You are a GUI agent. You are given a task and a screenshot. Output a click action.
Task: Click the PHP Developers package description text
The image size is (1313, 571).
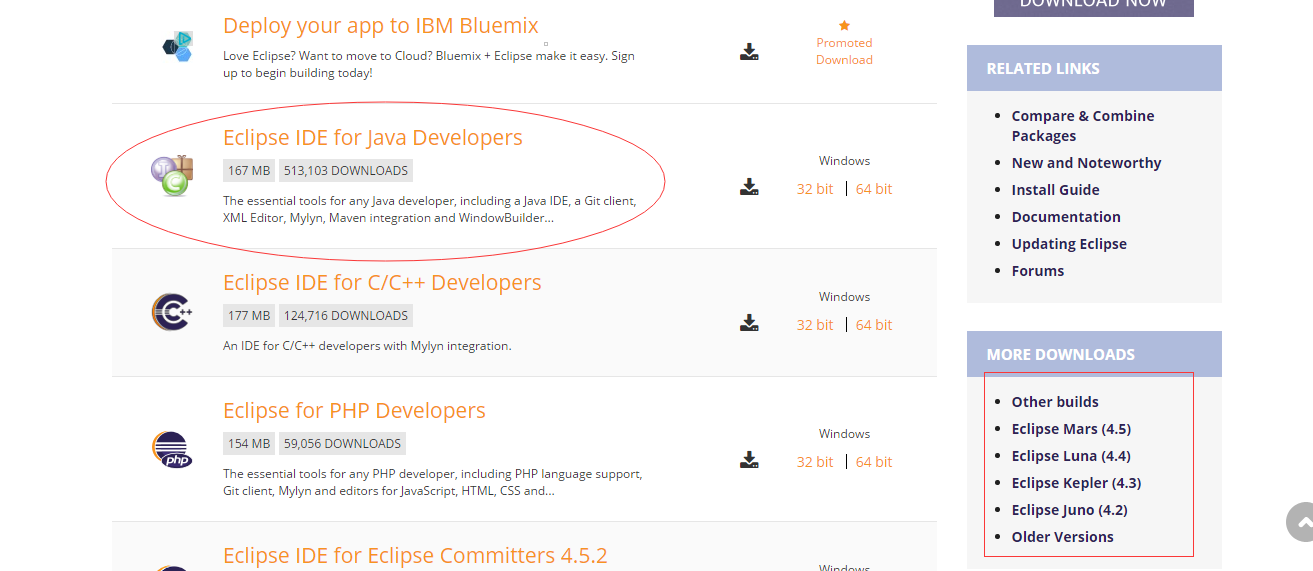(x=432, y=482)
